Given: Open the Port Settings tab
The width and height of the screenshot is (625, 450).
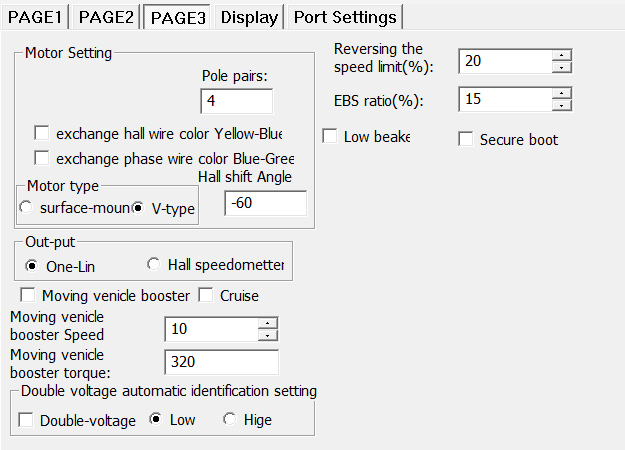Looking at the screenshot, I should tap(345, 17).
